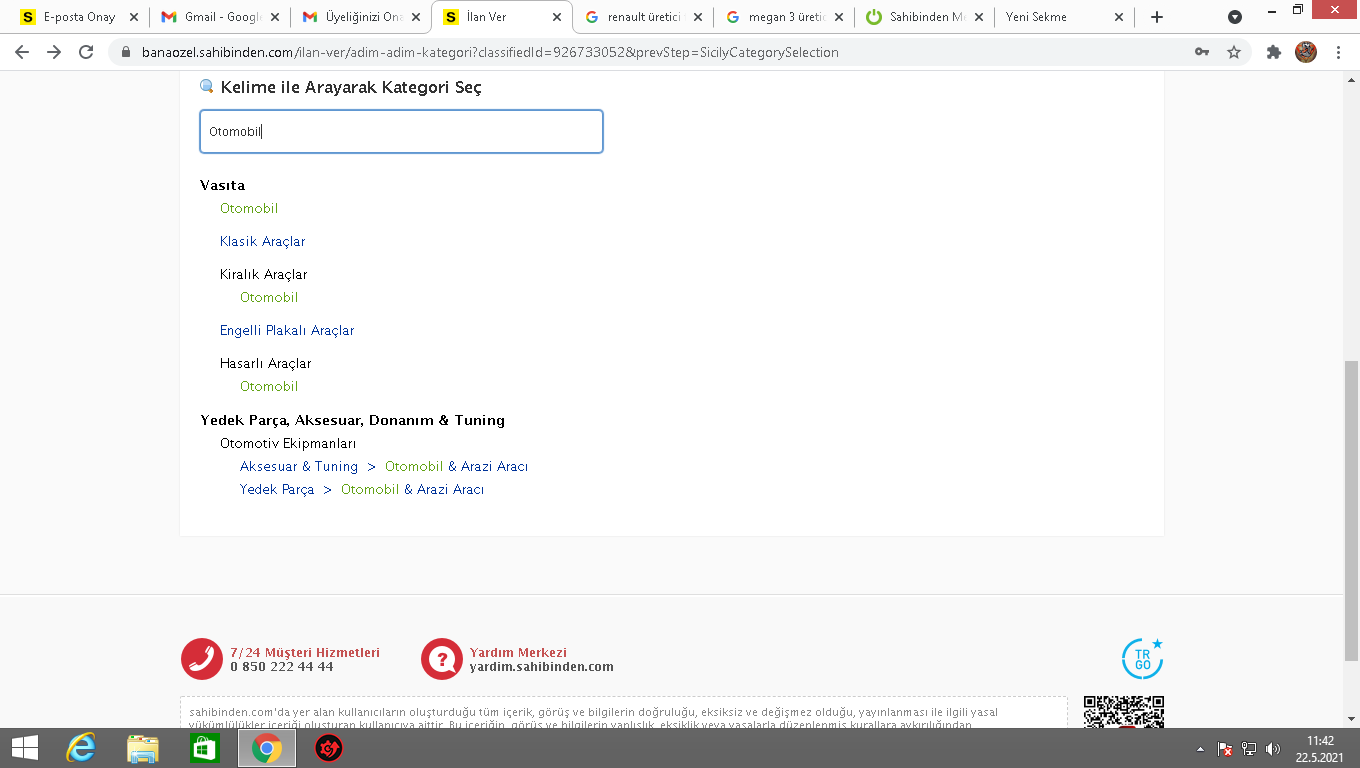Open the taskbar clock and calendar
The height and width of the screenshot is (768, 1360).
point(1320,749)
